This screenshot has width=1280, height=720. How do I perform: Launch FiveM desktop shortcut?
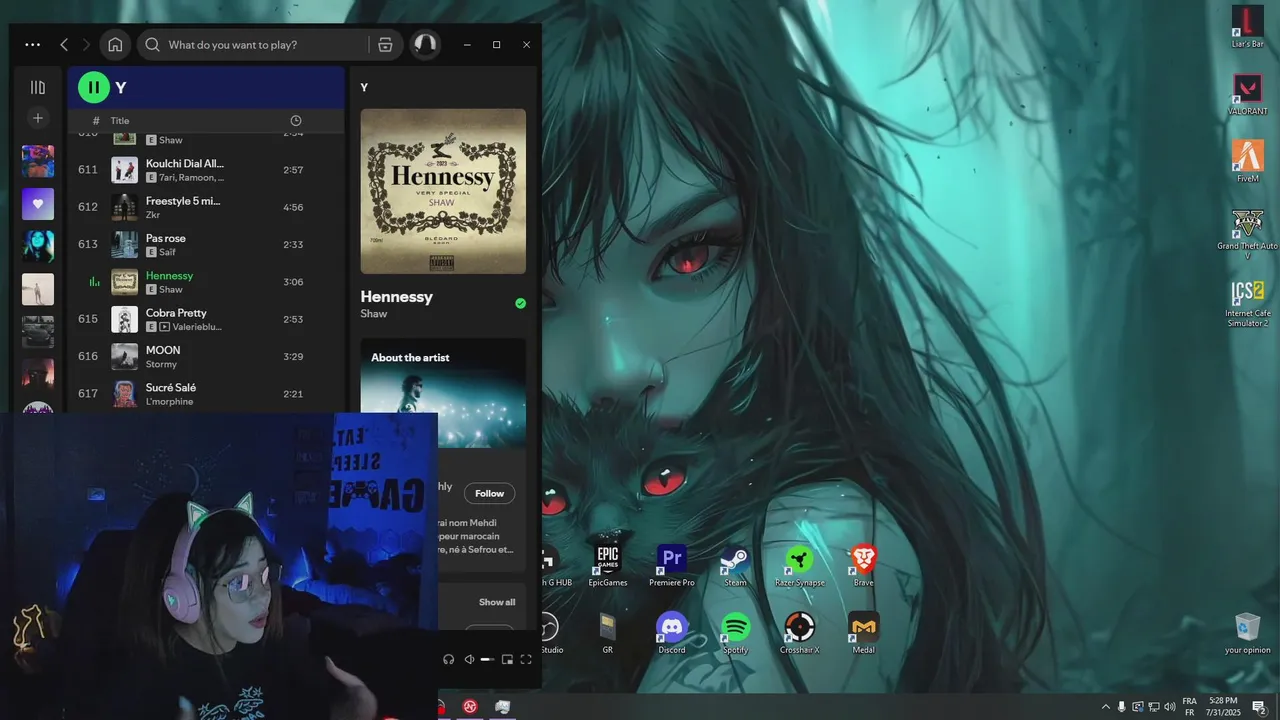click(x=1247, y=161)
